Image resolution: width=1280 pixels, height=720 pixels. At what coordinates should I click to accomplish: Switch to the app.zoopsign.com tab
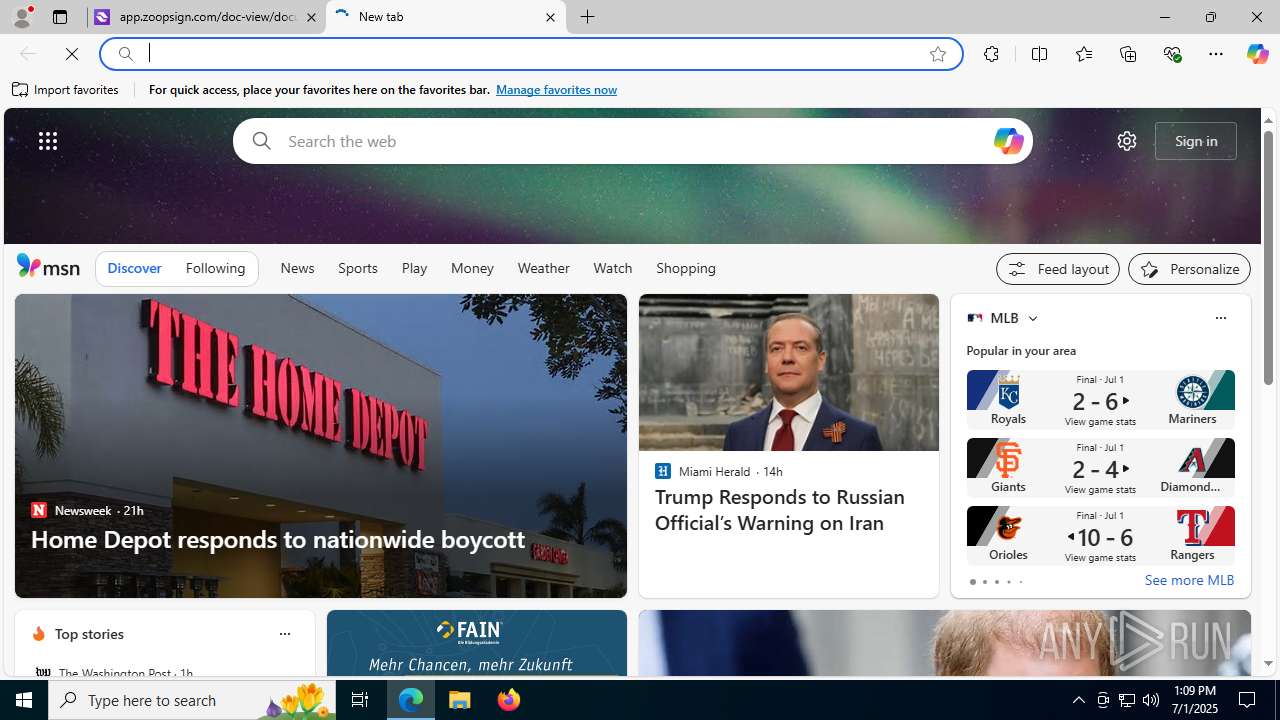[x=207, y=17]
